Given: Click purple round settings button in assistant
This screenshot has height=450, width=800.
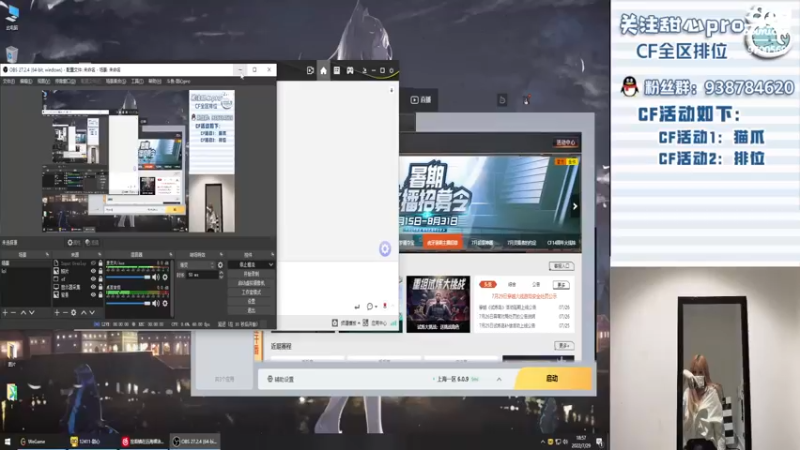Looking at the screenshot, I should click(x=385, y=248).
